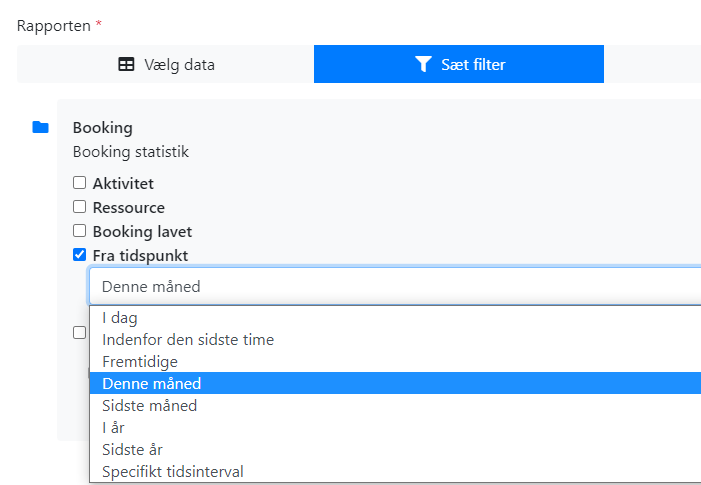Select Indenfor den sidste time

click(395, 340)
